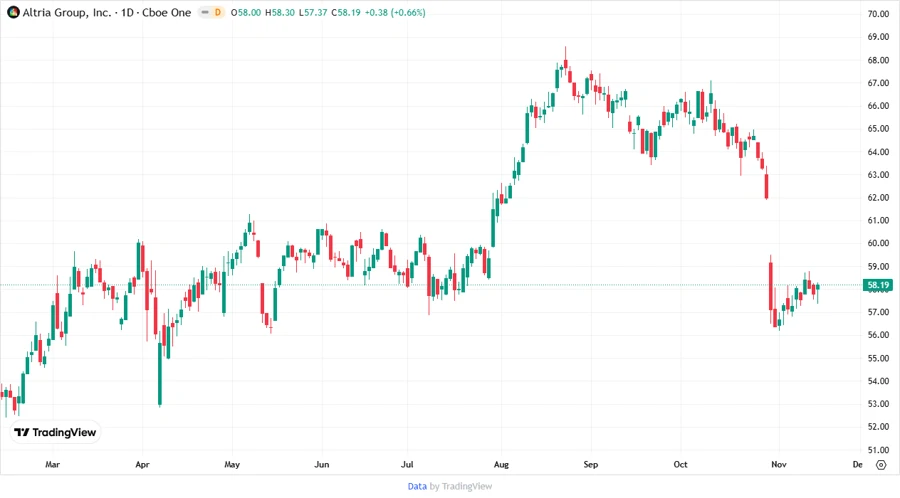This screenshot has width=900, height=498.
Task: Click the May label on time axis
Action: tap(232, 464)
